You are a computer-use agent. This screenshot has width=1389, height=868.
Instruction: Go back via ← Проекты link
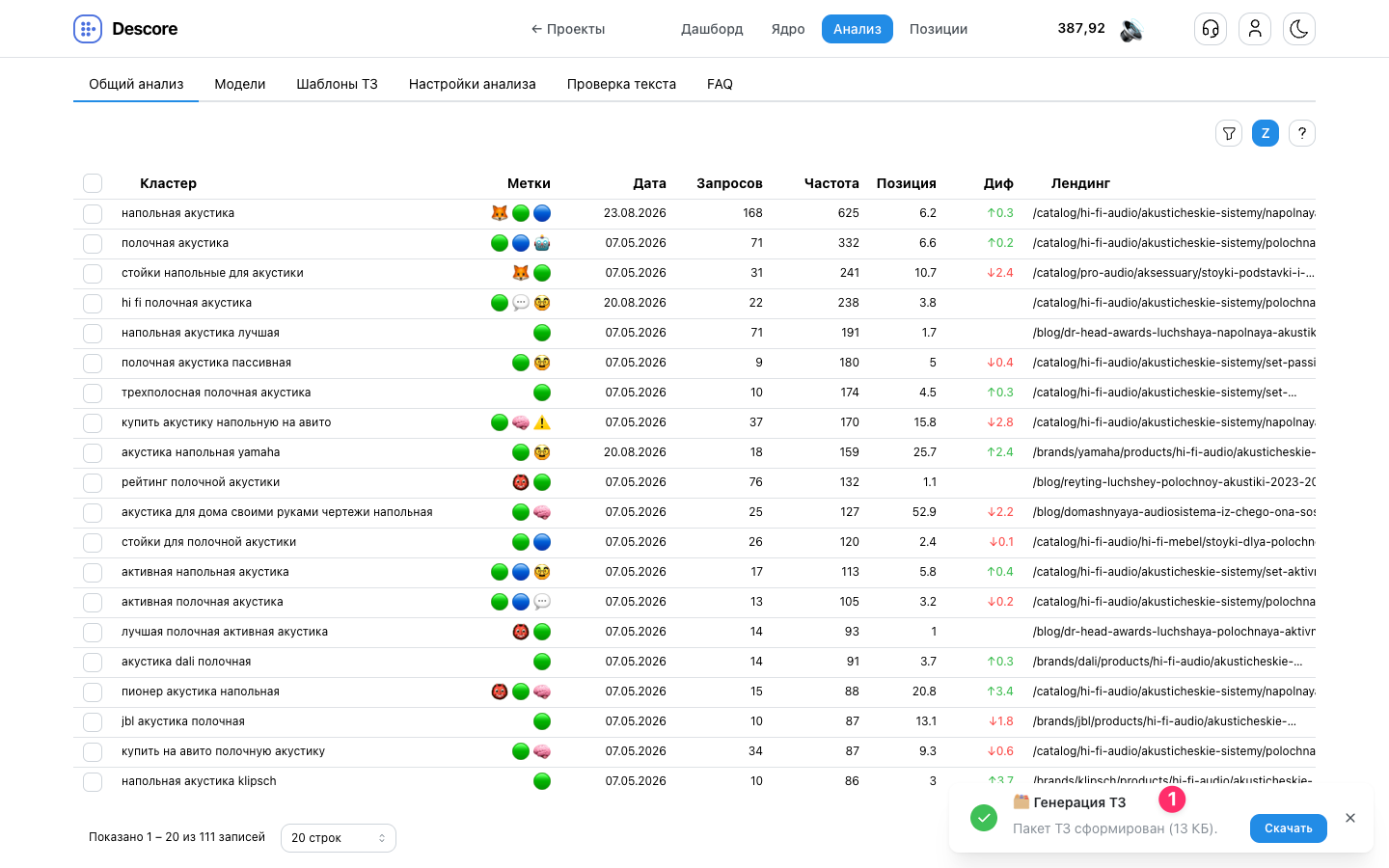(x=568, y=29)
